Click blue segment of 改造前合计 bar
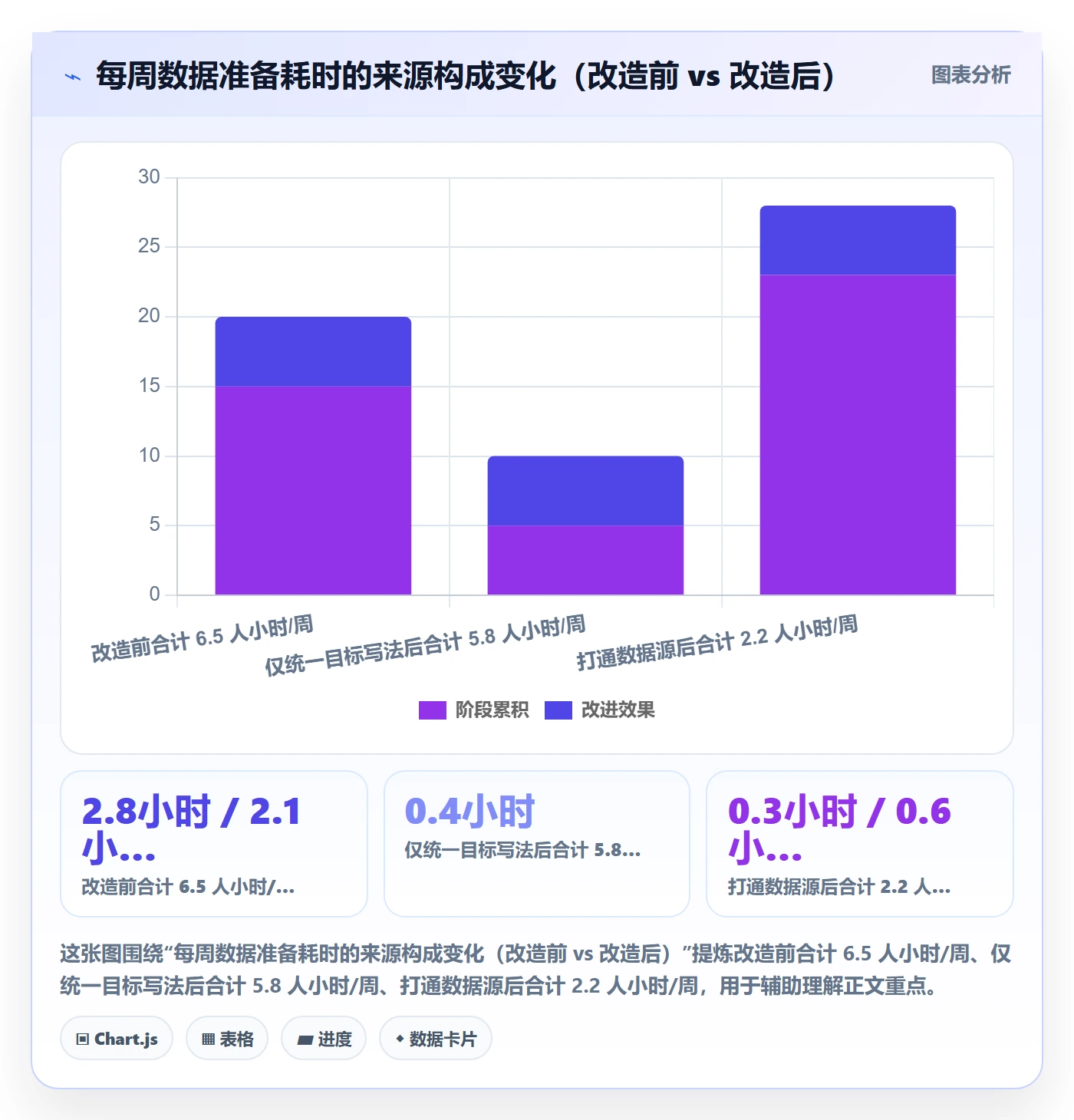The width and height of the screenshot is (1074, 1120). point(313,351)
